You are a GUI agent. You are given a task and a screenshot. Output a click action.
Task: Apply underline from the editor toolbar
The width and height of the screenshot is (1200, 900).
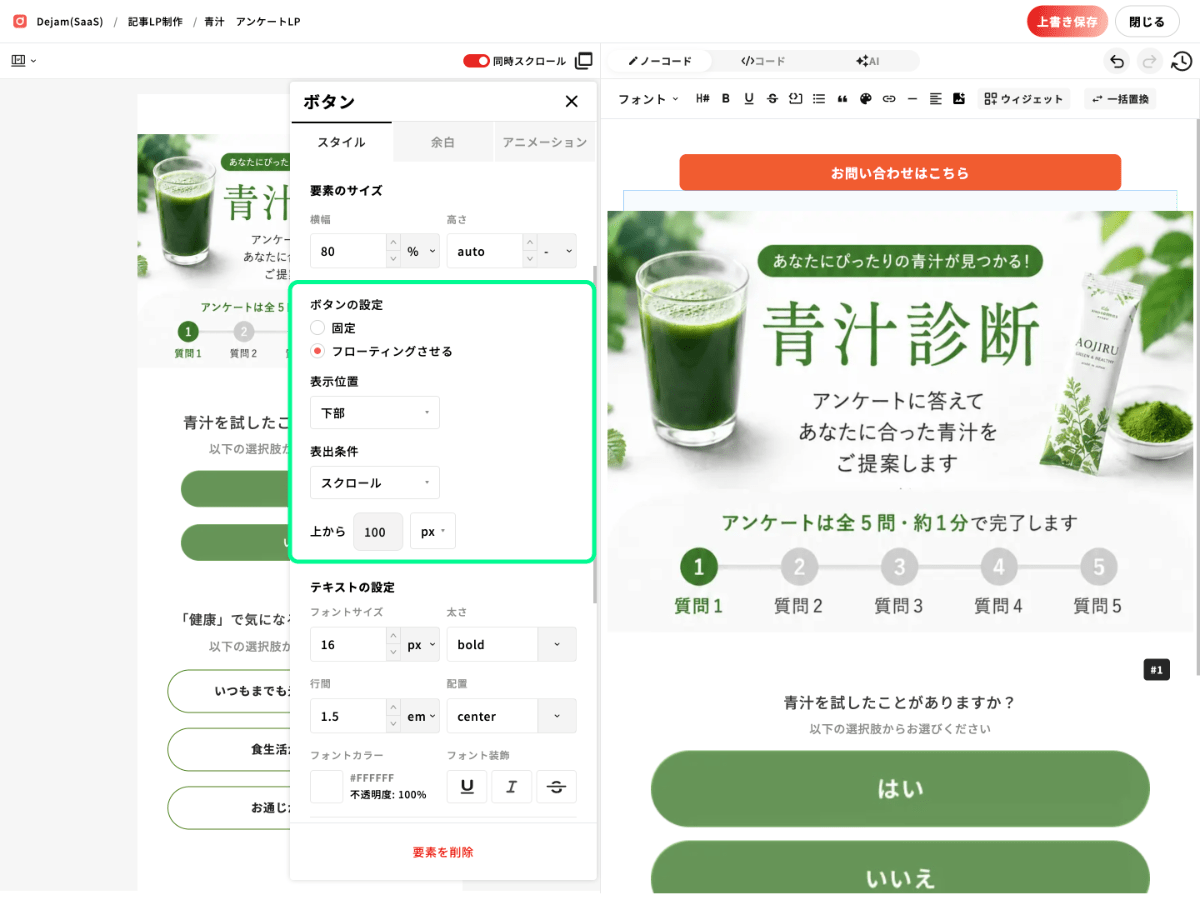click(x=748, y=98)
